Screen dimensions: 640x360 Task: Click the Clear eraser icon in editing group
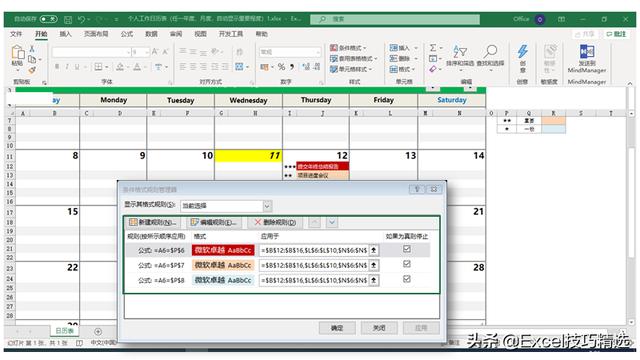[433, 69]
